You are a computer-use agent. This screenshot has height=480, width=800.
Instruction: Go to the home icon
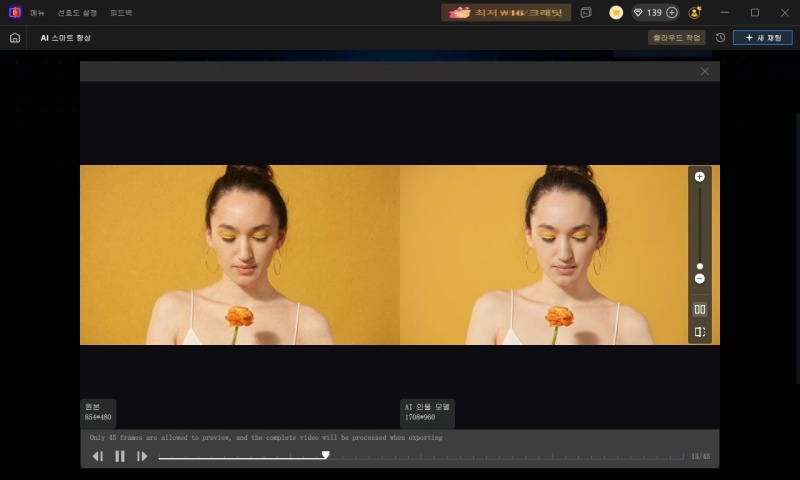pyautogui.click(x=15, y=38)
